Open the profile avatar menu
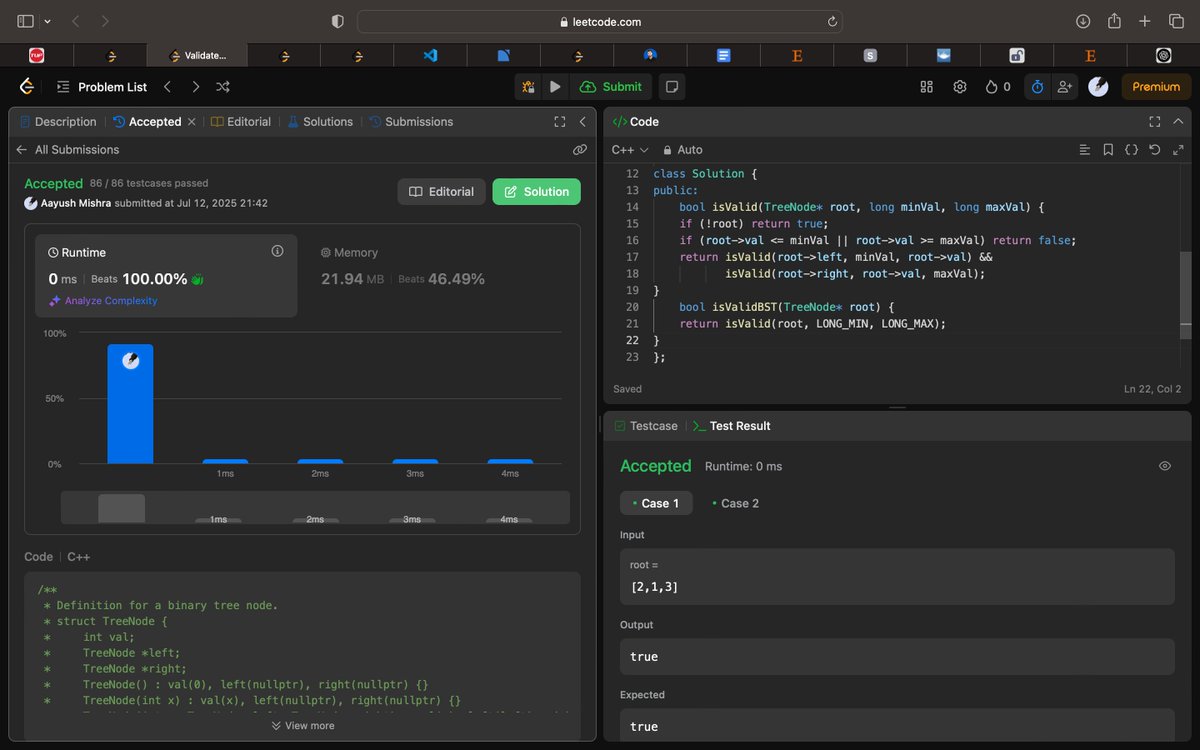 pyautogui.click(x=1098, y=87)
